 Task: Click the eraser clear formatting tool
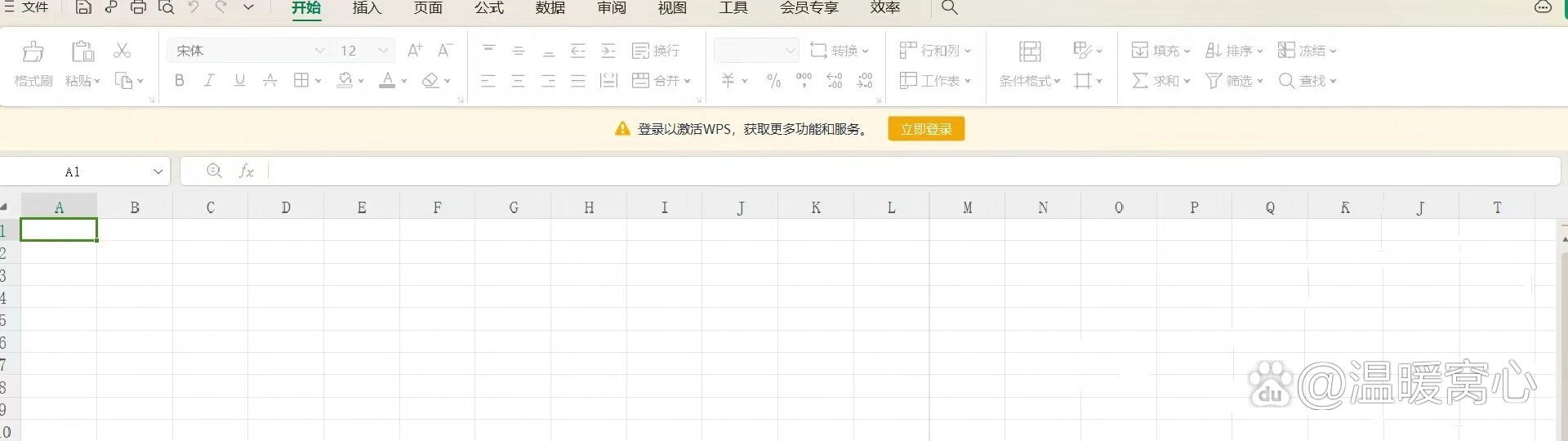click(430, 80)
